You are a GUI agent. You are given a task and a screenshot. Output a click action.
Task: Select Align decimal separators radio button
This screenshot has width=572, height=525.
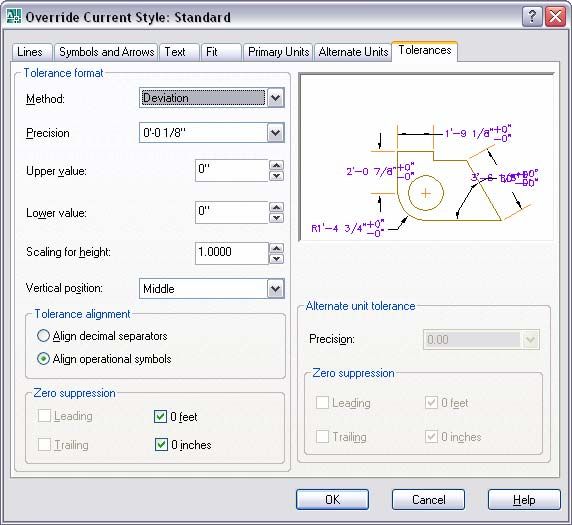43,336
